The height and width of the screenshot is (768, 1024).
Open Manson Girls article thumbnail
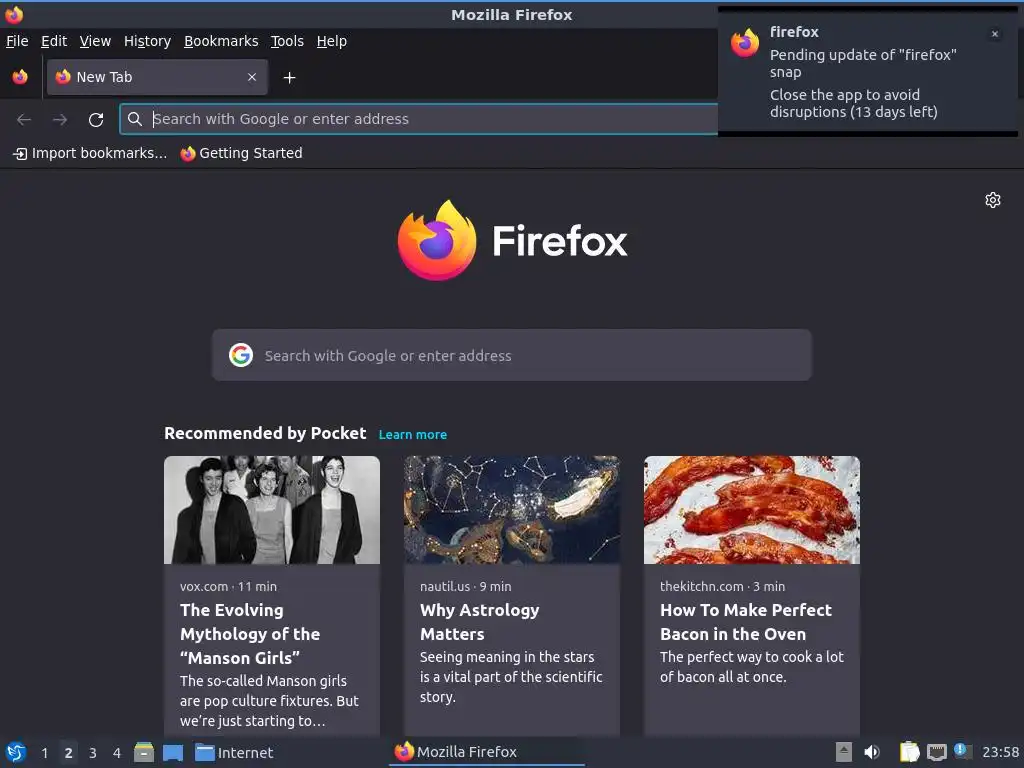pyautogui.click(x=272, y=510)
